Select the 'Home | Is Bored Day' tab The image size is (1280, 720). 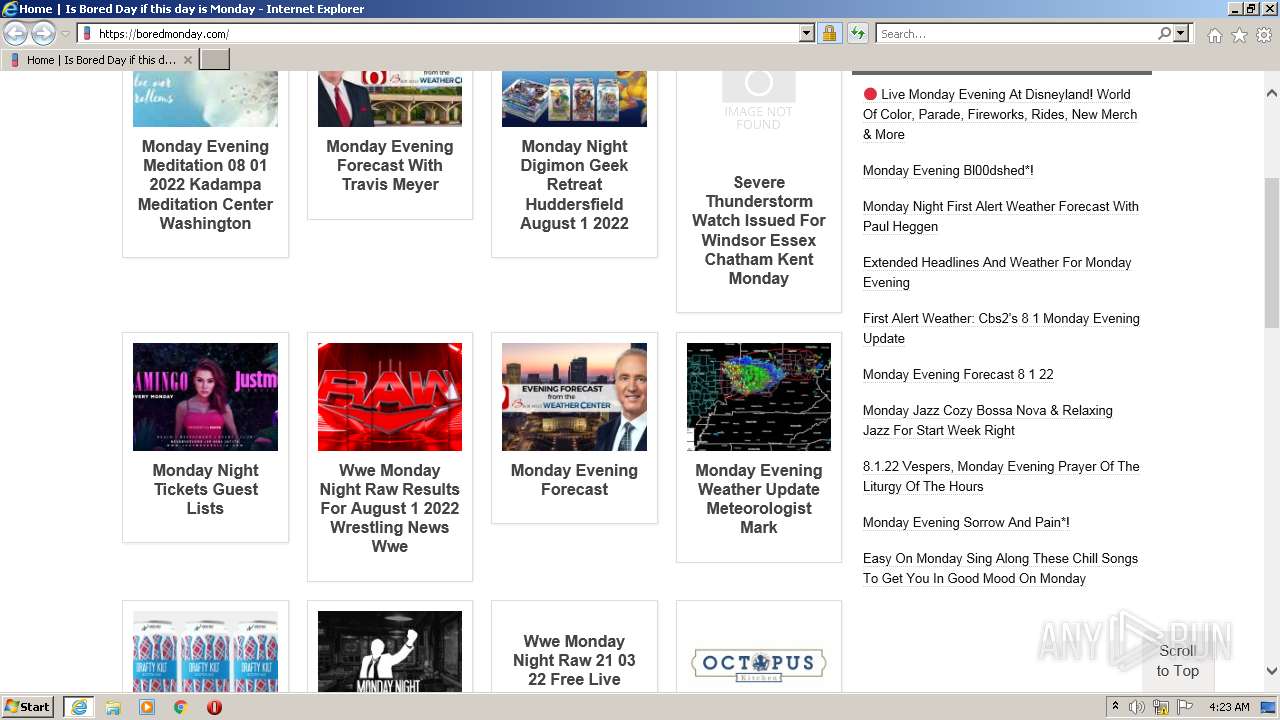point(100,60)
